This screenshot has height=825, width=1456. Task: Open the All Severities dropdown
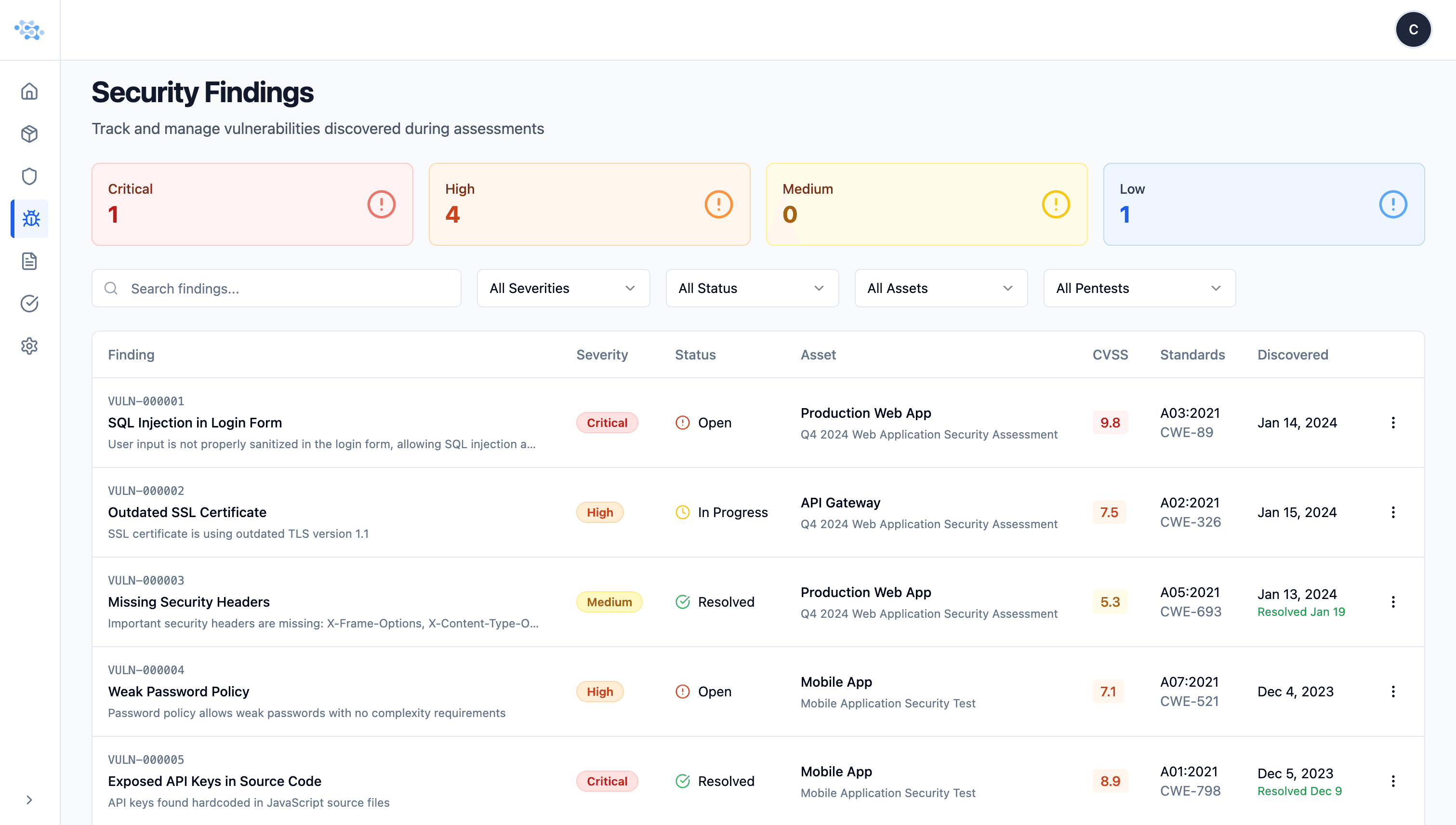tap(563, 288)
